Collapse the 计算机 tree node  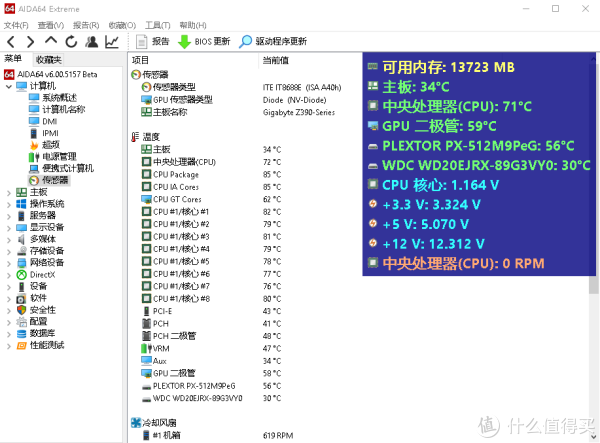[8, 86]
